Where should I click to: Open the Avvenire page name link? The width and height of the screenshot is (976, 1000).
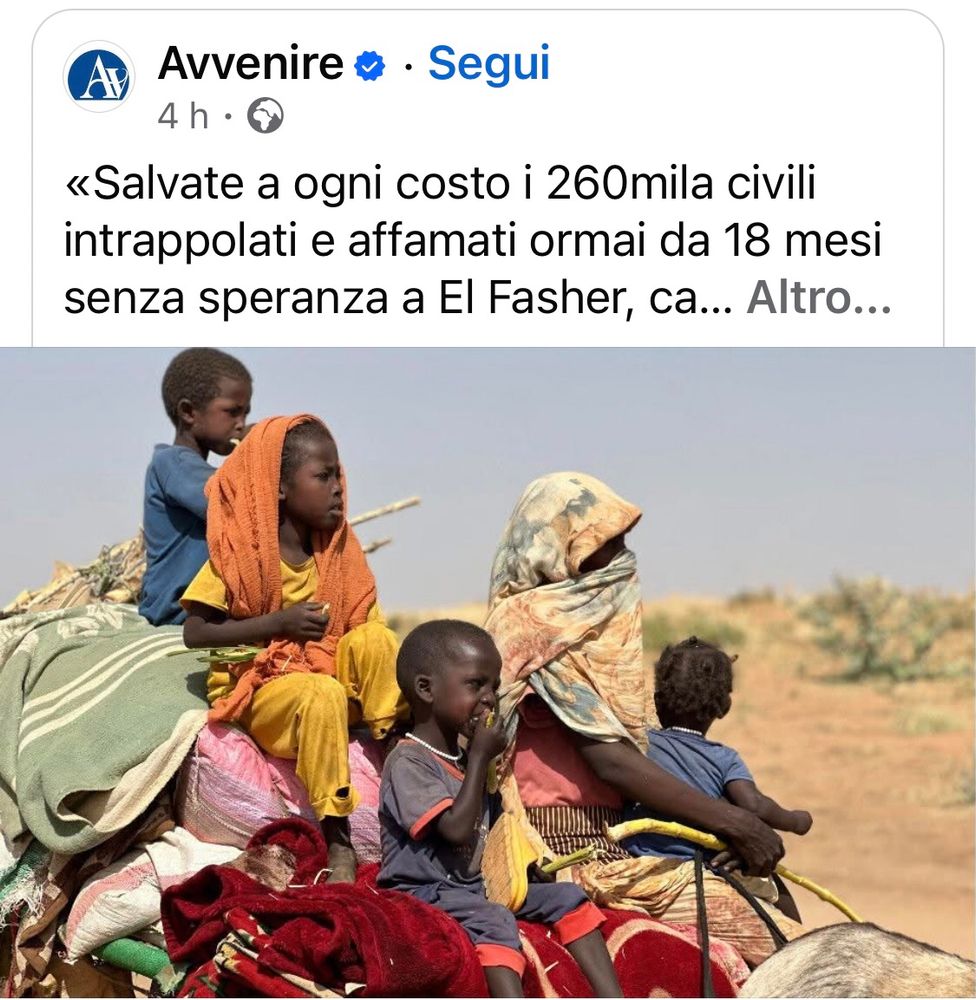[251, 64]
